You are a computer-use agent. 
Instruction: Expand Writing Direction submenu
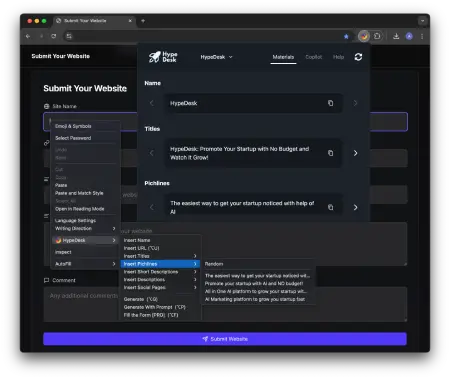coord(85,228)
